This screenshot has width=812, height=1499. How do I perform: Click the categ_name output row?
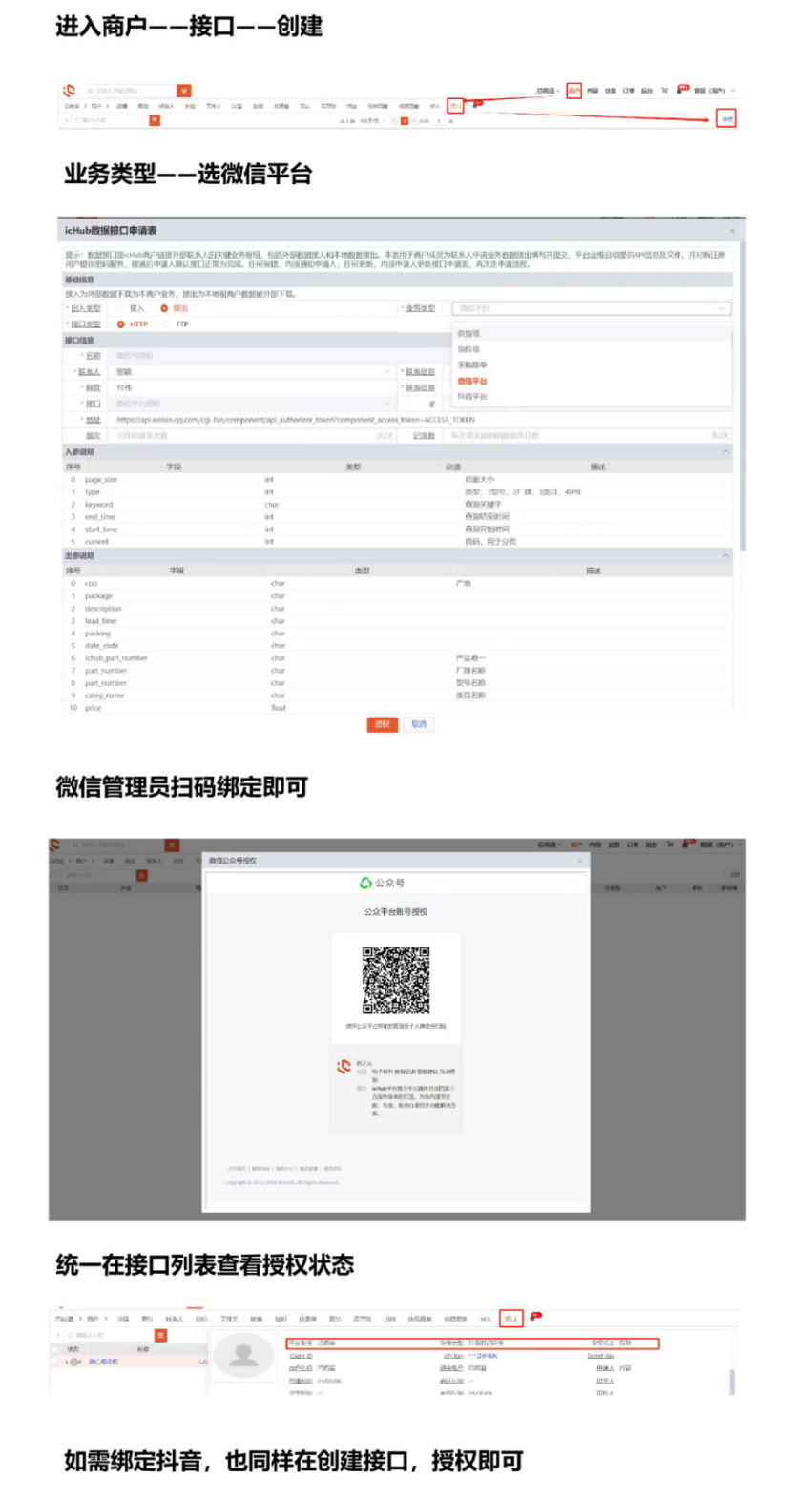(x=397, y=696)
